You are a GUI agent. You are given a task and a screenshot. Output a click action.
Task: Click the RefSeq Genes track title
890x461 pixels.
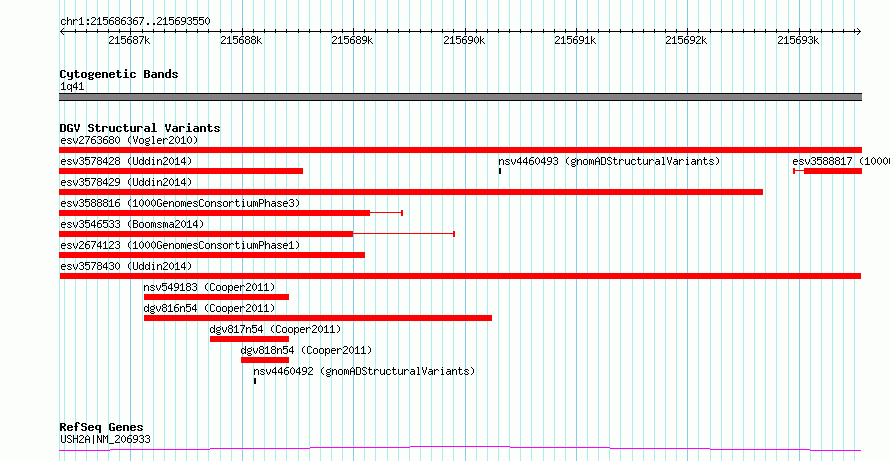102,427
